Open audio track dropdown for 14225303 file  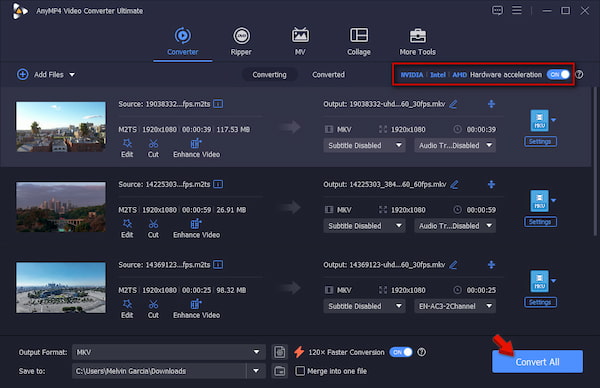click(455, 226)
